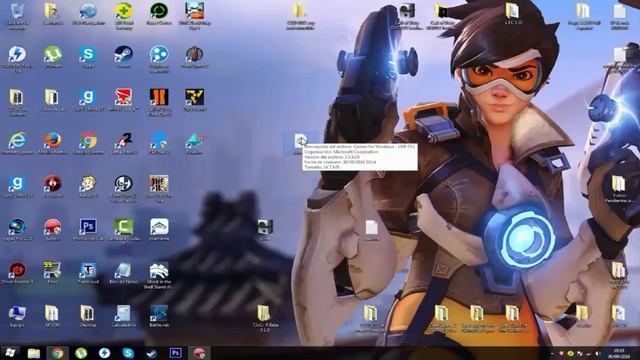Image resolution: width=640 pixels, height=360 pixels.
Task: Select the Fallout Vault Boy desktop icon
Action: (x=88, y=187)
